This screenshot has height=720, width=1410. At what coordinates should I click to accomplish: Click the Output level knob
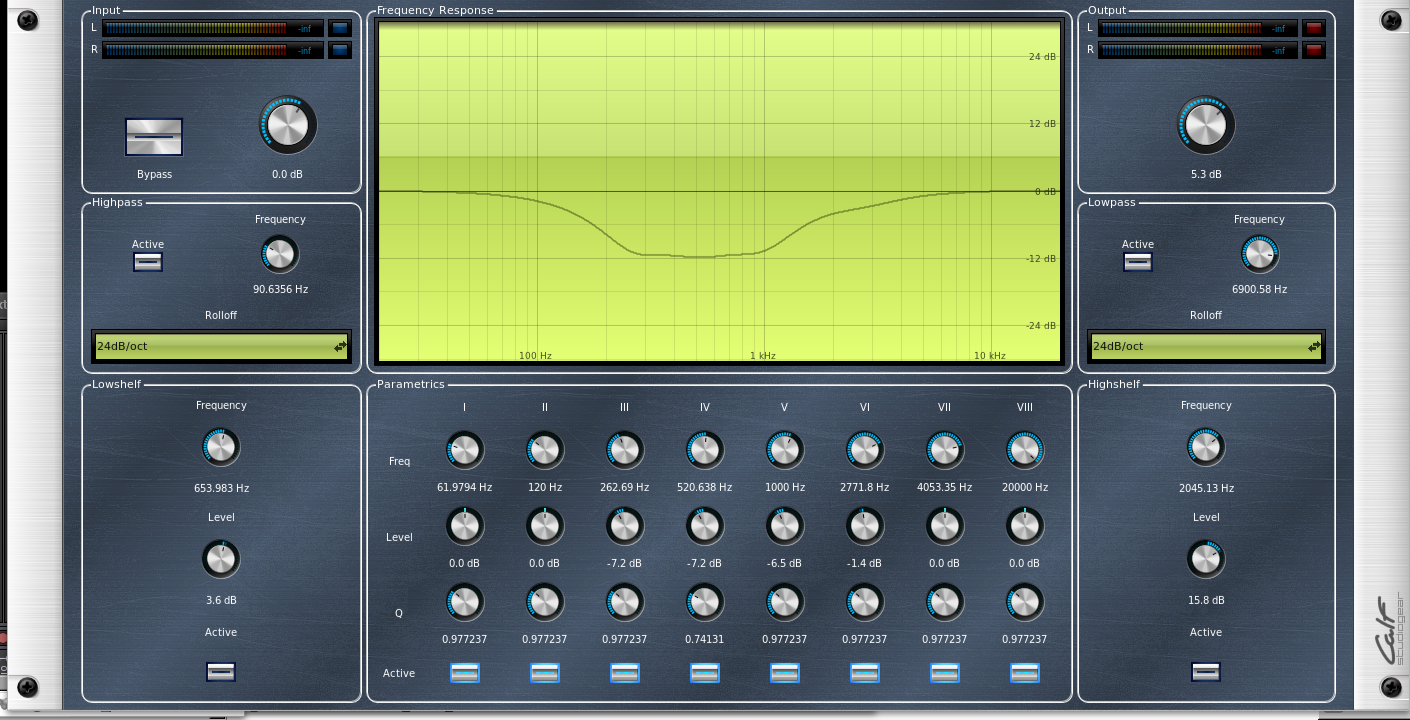(x=1206, y=126)
